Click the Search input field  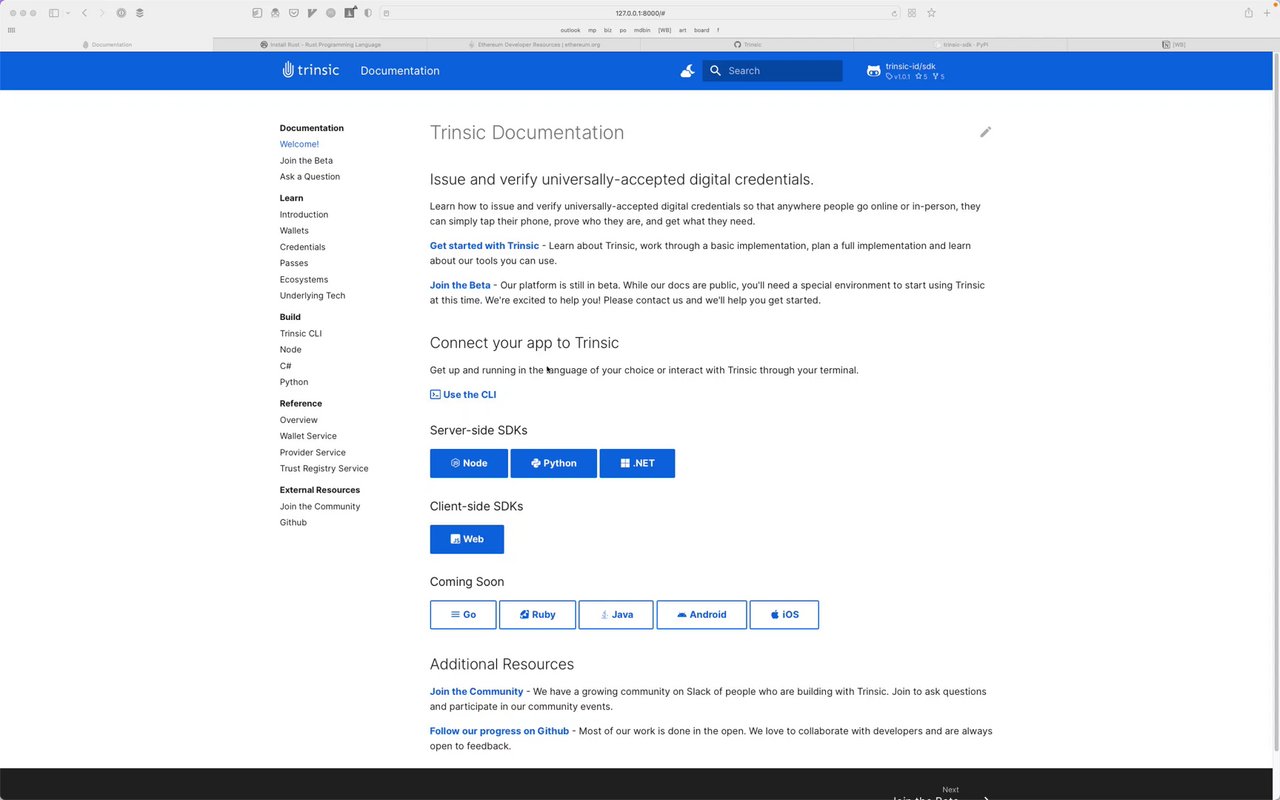pos(772,71)
